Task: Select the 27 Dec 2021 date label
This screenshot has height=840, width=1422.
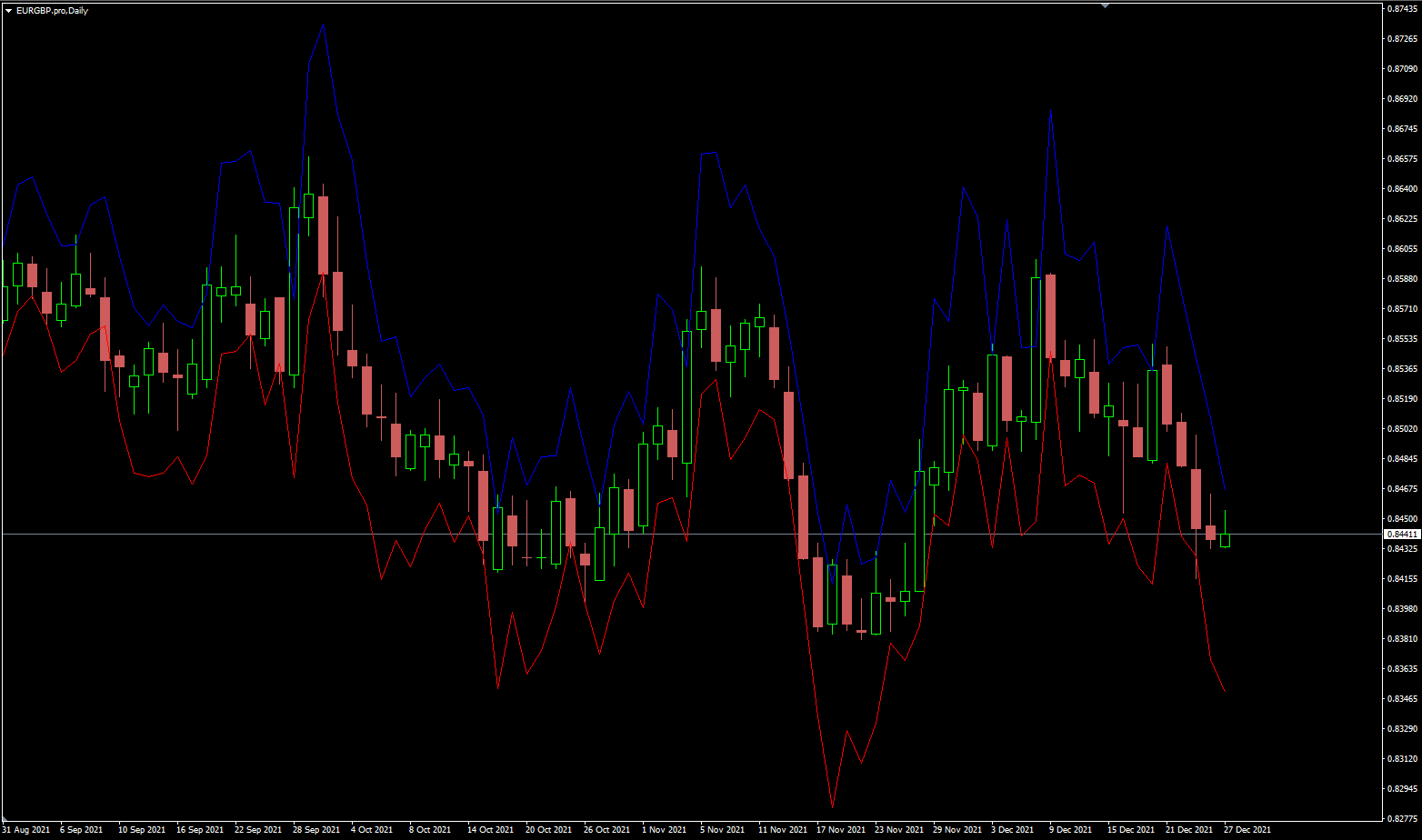Action: point(1249,830)
